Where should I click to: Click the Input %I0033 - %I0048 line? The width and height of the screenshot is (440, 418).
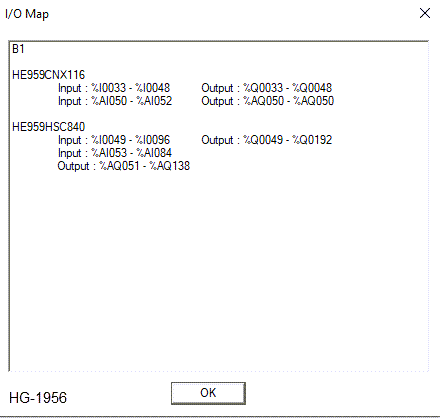point(114,88)
